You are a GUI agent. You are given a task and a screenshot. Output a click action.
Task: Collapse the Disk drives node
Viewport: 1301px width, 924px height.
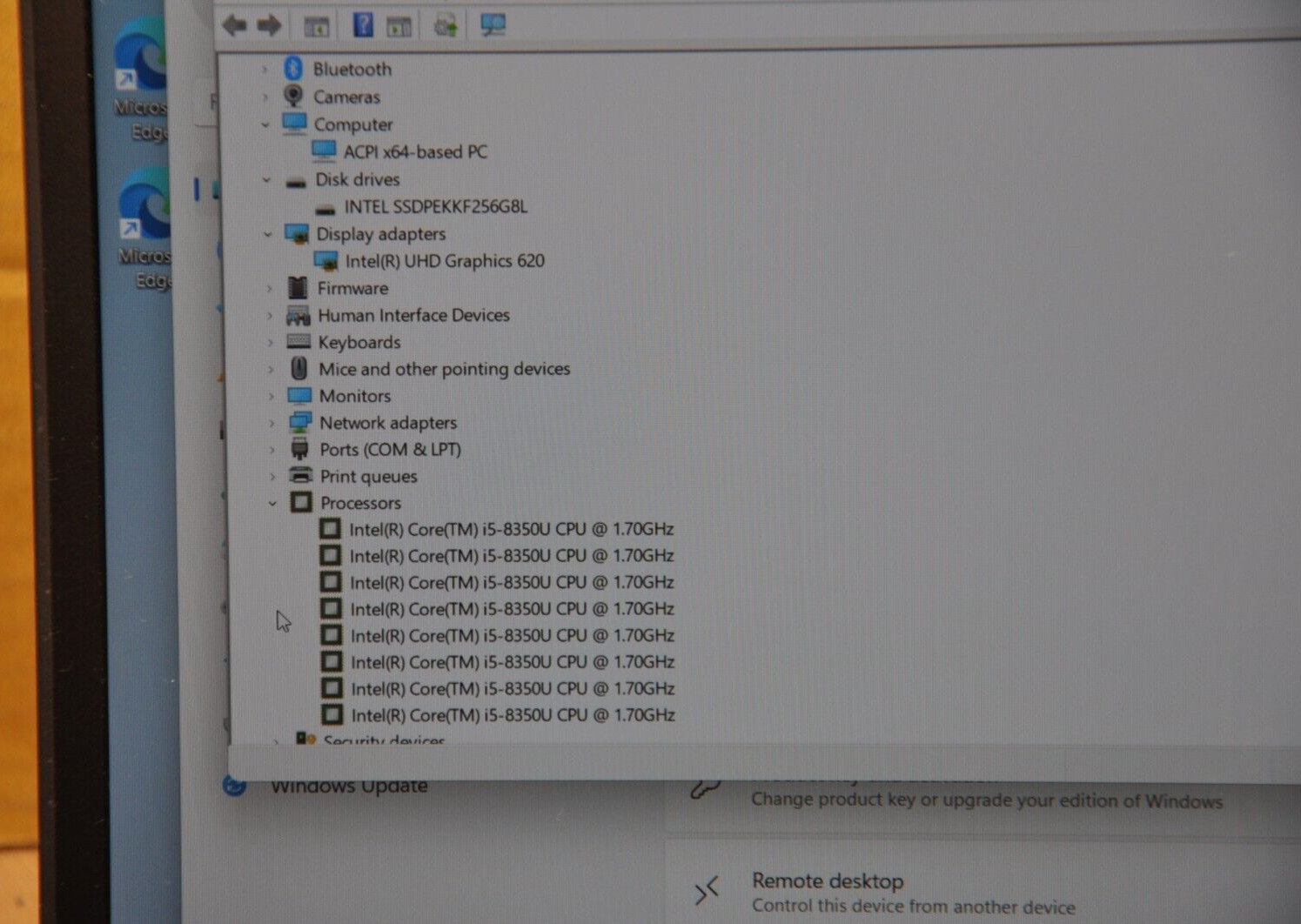click(x=266, y=180)
